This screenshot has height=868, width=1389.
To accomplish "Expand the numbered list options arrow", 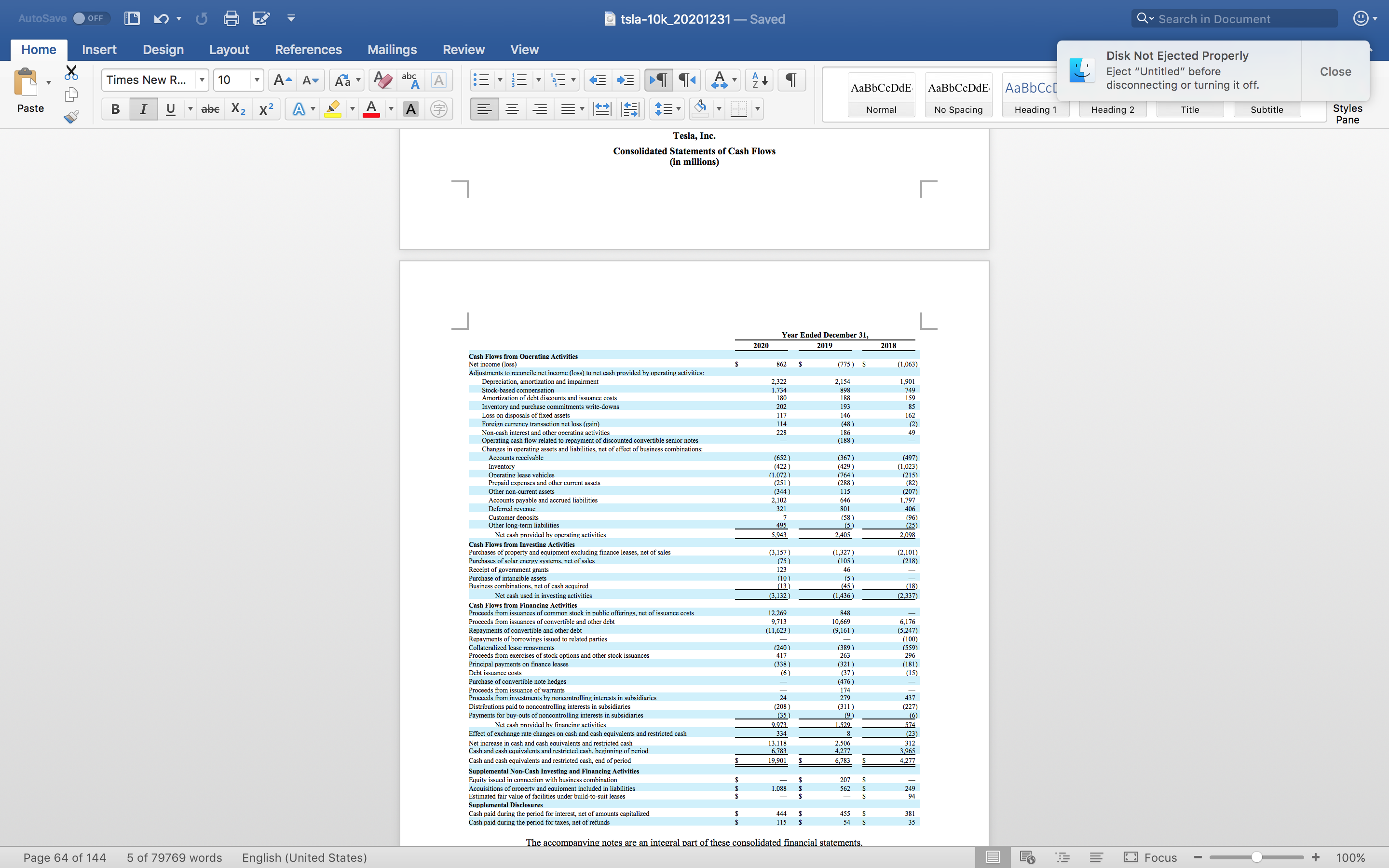I will point(538,80).
